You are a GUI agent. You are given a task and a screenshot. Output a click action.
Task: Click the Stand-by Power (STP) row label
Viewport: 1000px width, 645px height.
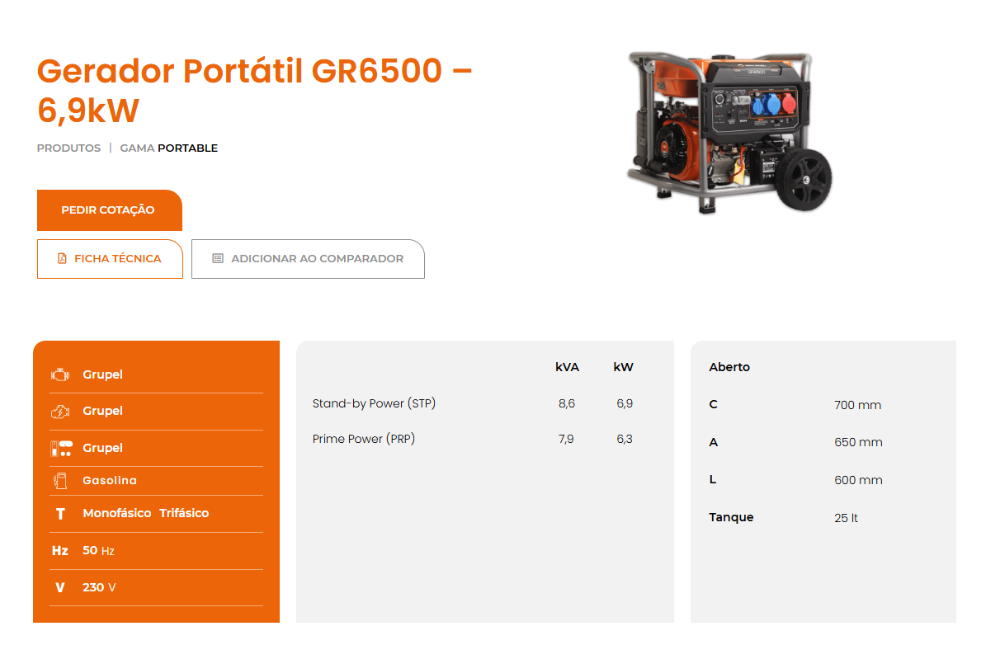point(374,404)
